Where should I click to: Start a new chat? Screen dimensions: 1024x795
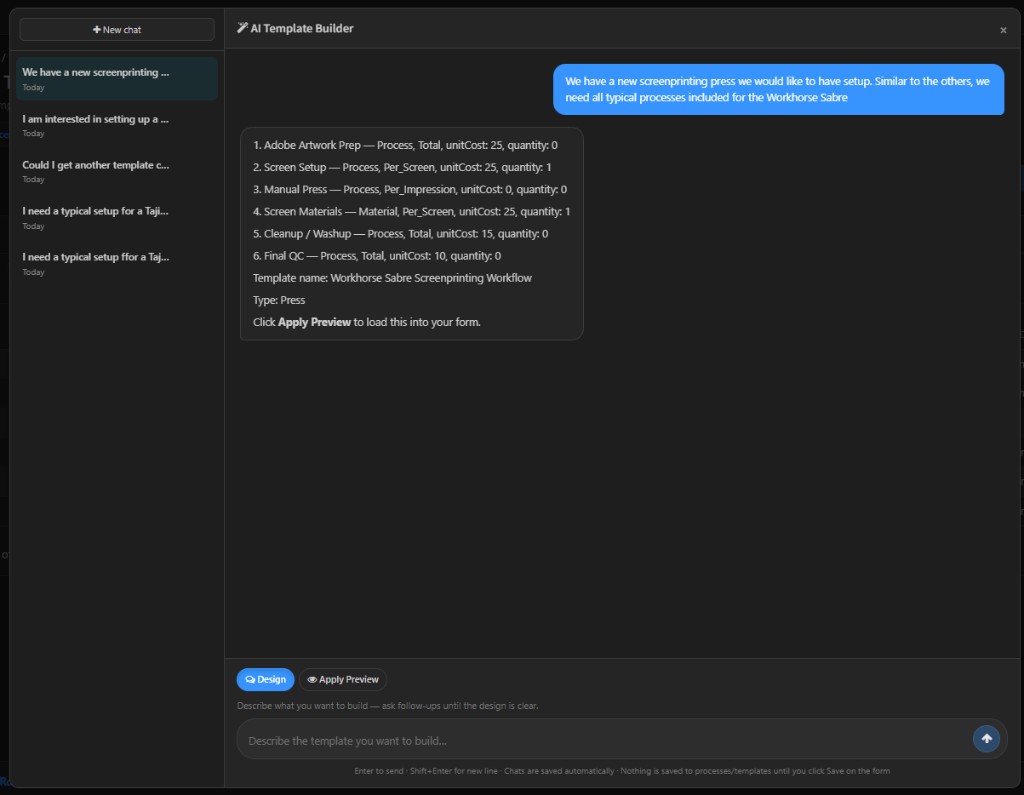(x=117, y=29)
